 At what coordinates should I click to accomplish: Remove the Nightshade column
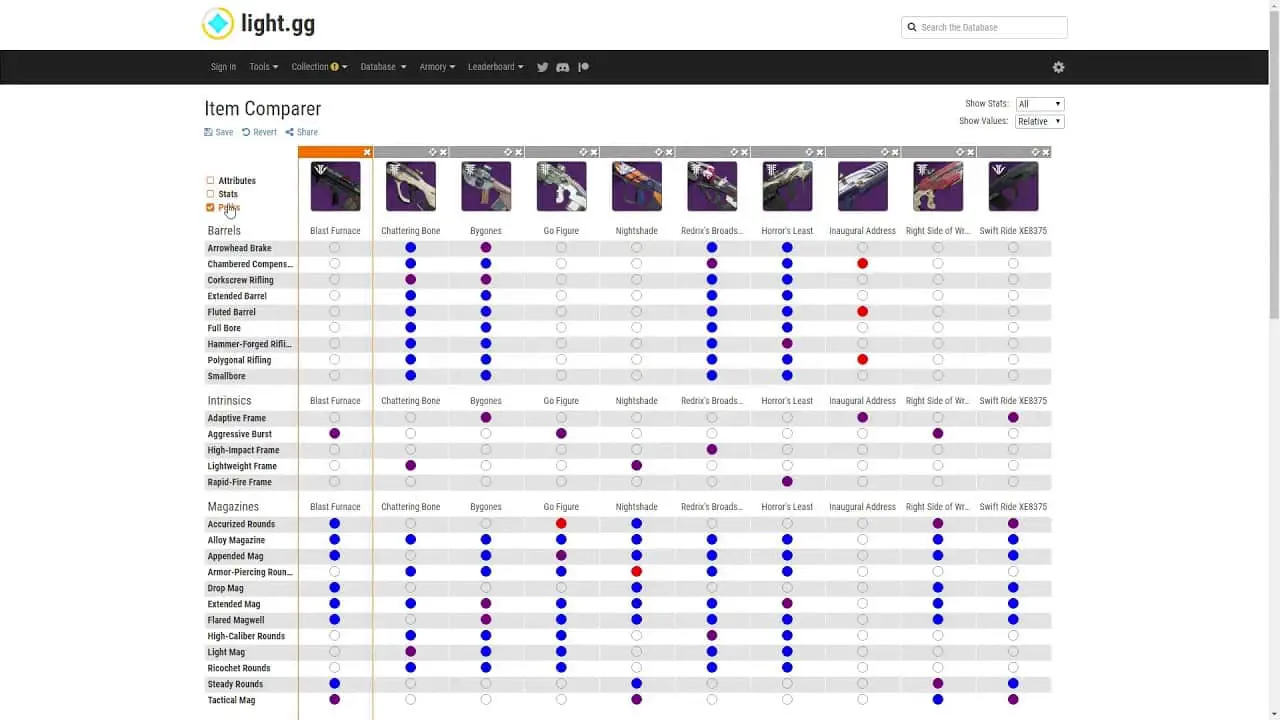(669, 152)
